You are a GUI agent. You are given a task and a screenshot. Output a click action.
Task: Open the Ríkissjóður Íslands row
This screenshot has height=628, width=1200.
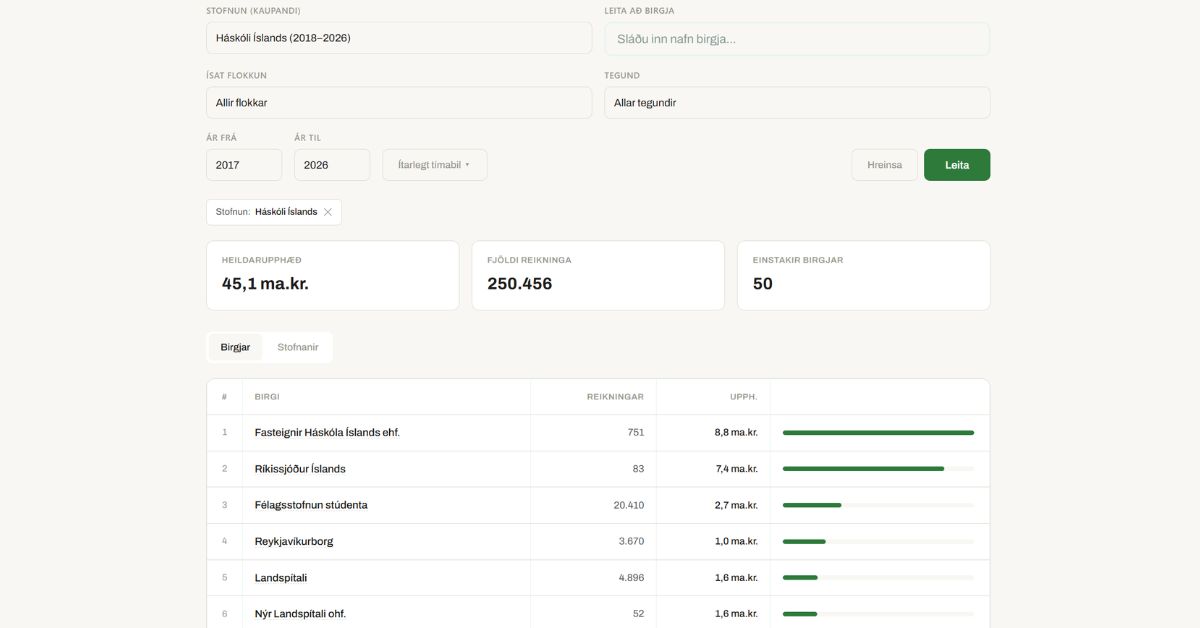coord(300,469)
